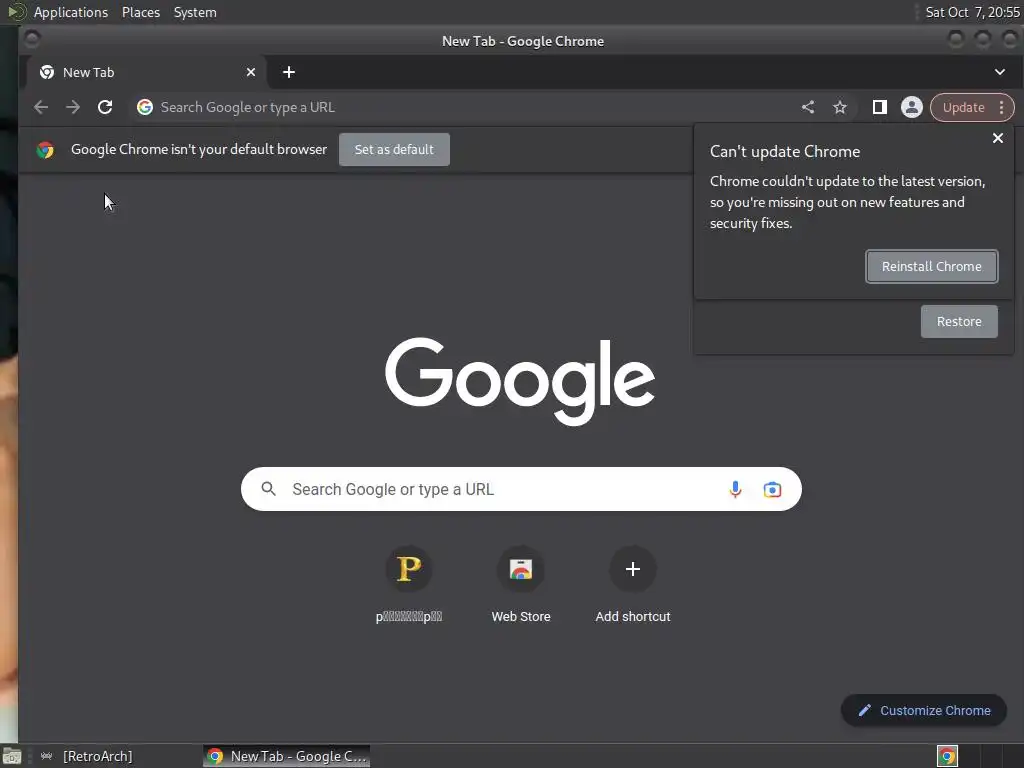Open the Places menu
This screenshot has width=1024, height=768.
[140, 12]
